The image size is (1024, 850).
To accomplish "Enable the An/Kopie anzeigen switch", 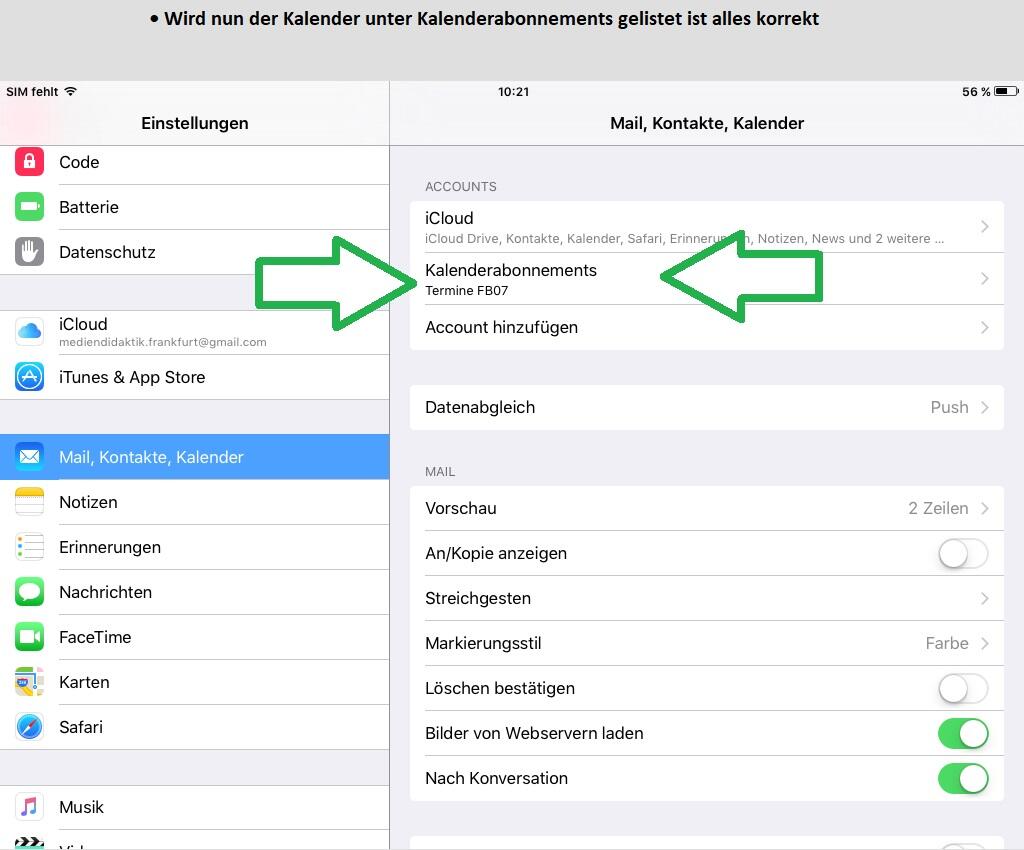I will (962, 553).
